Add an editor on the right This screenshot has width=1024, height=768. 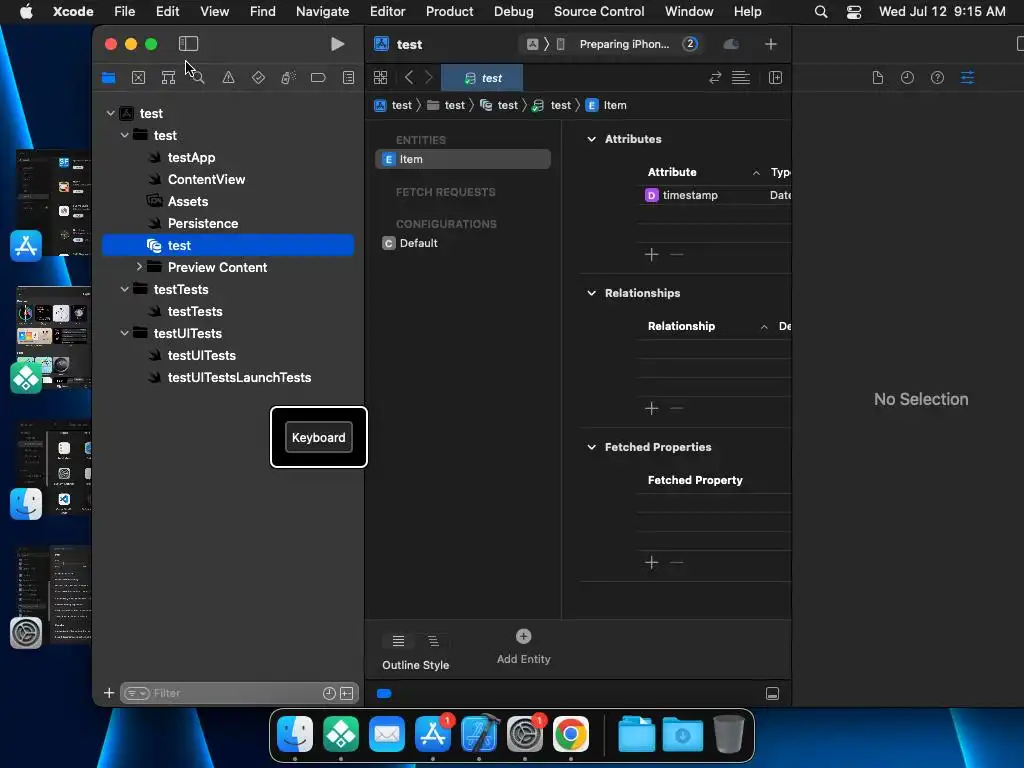point(775,78)
